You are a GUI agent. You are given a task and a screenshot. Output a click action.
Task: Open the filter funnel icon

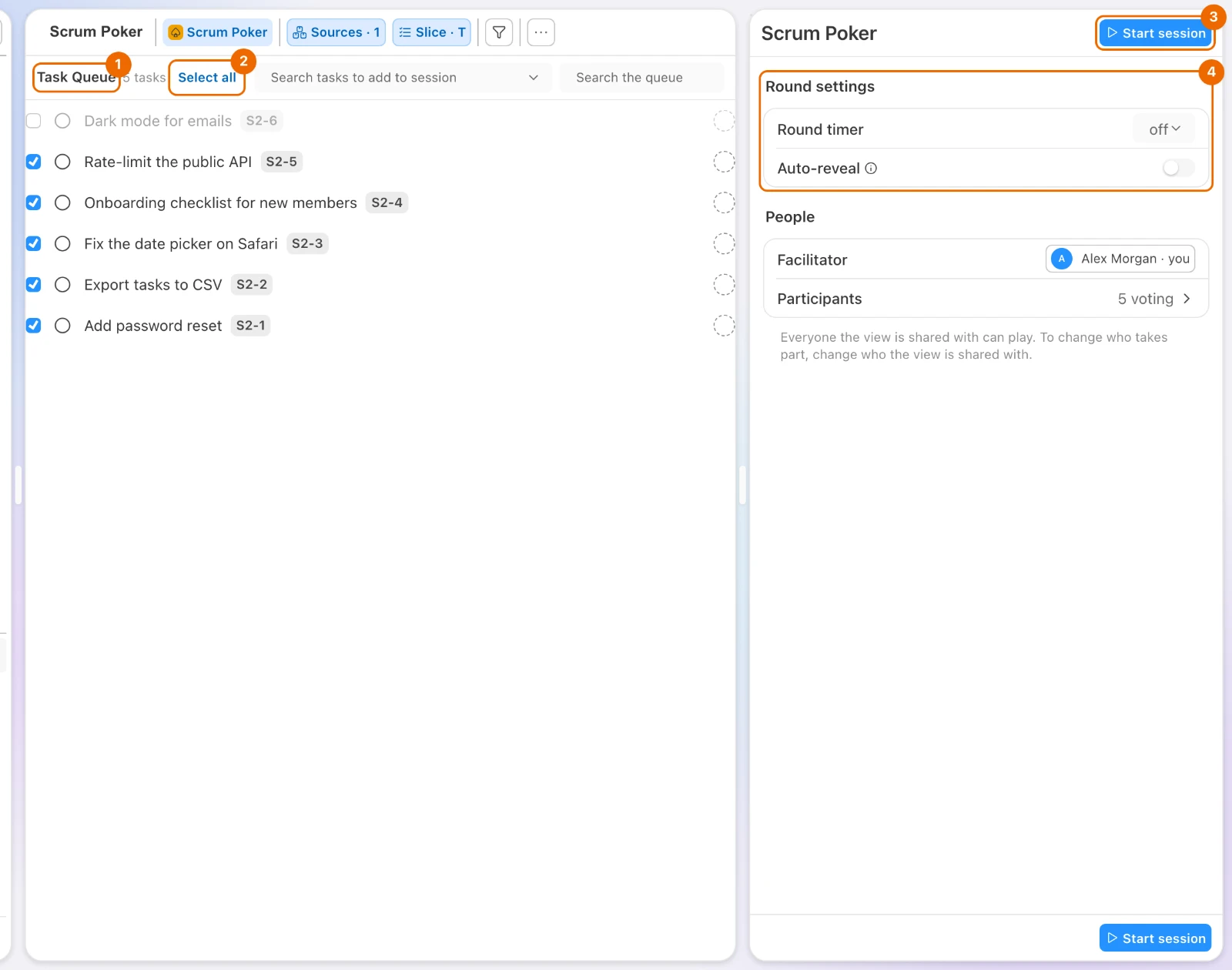coord(499,32)
